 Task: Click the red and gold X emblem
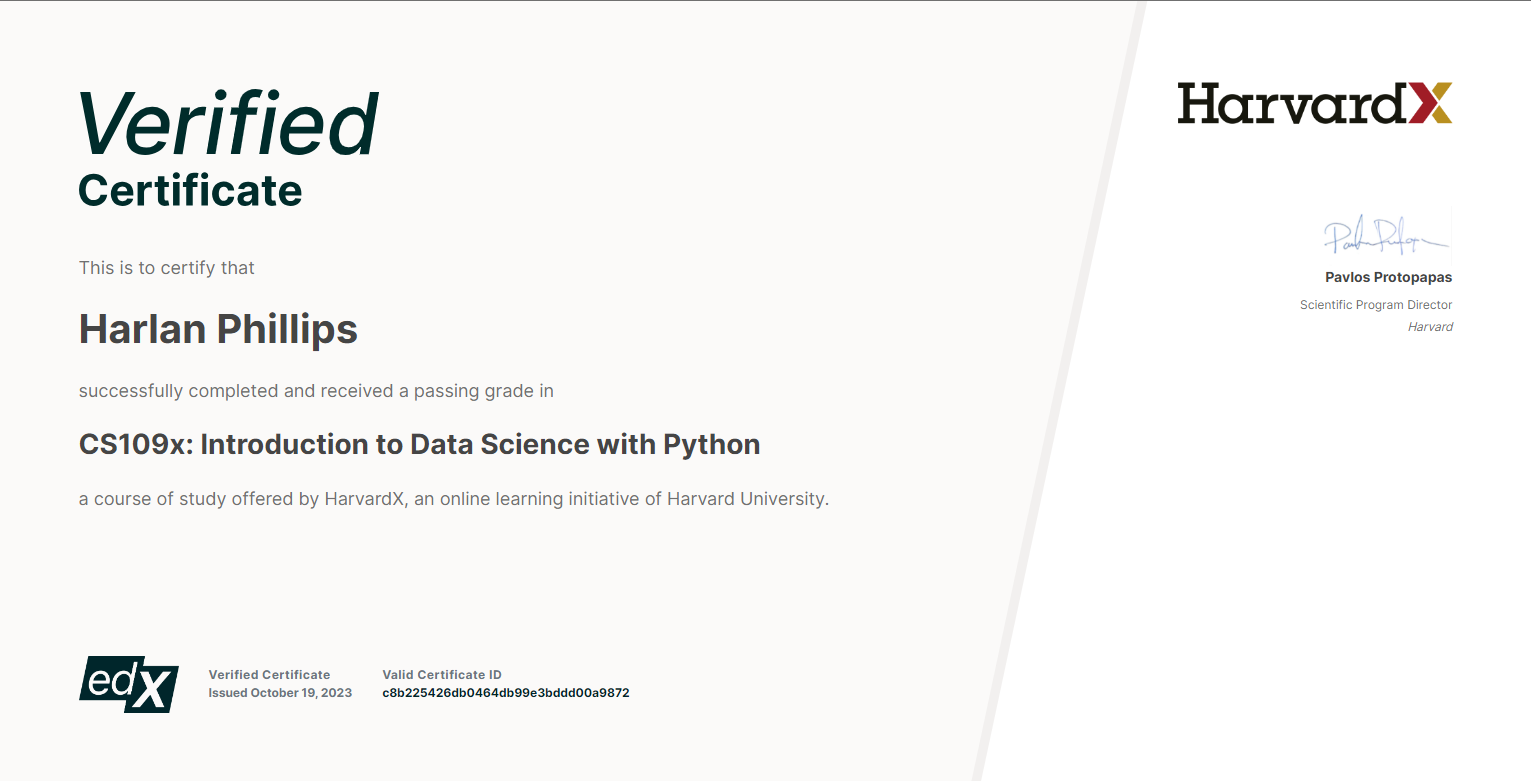pyautogui.click(x=1429, y=103)
